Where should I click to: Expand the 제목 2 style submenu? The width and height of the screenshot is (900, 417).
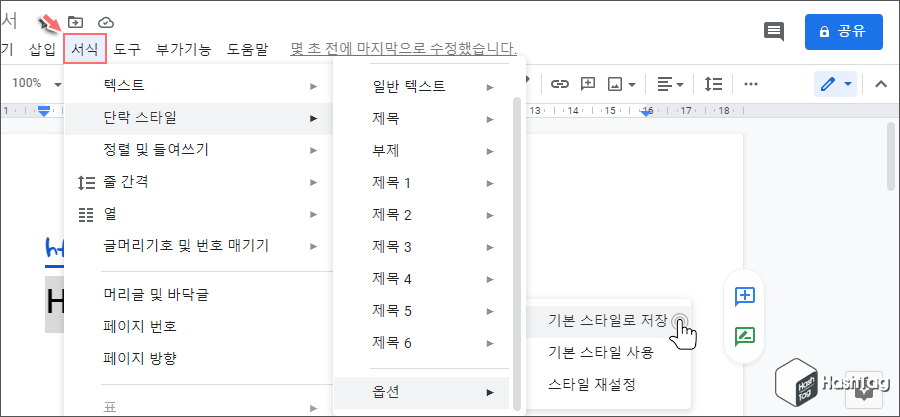point(422,216)
